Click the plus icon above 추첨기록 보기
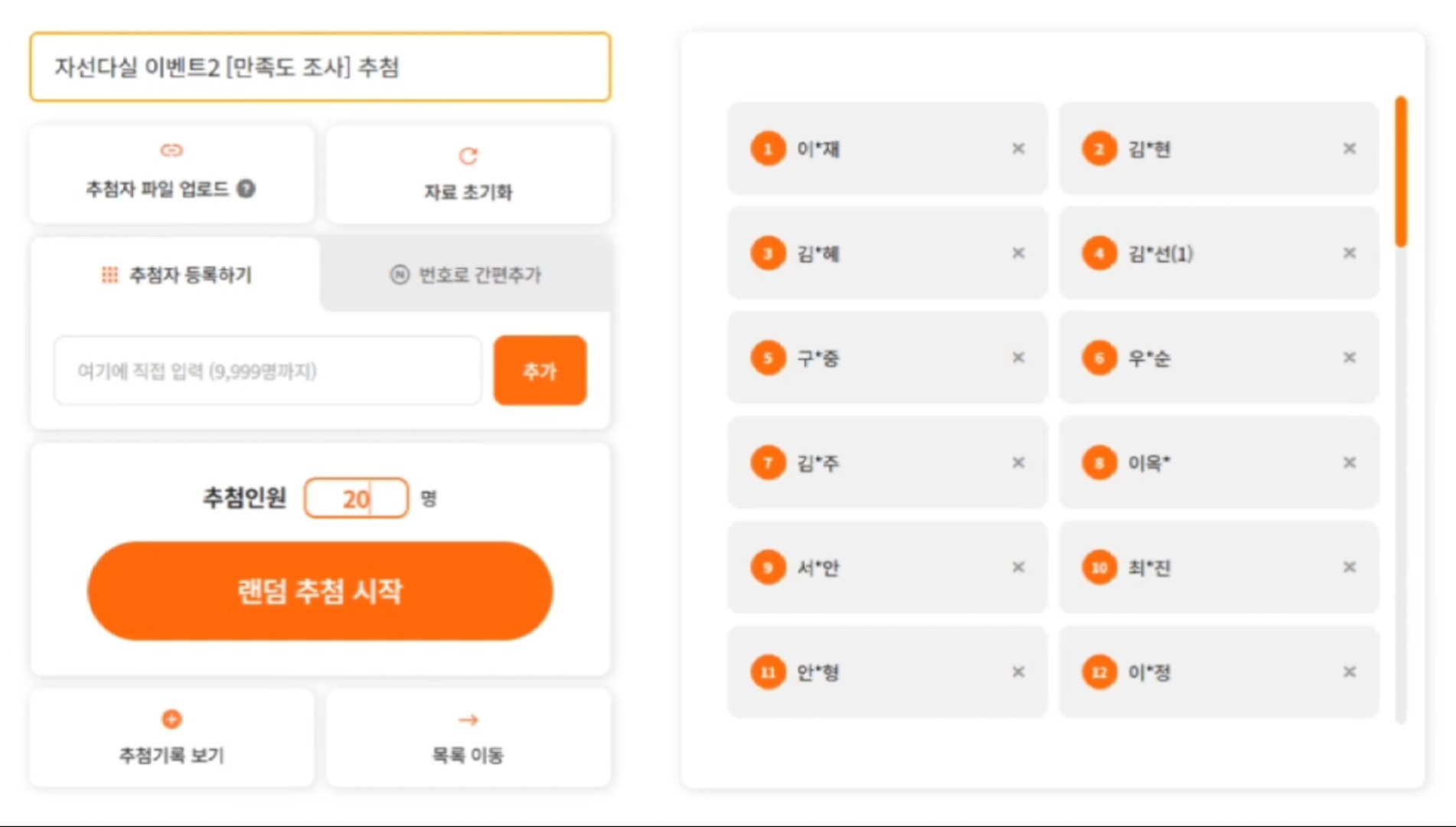 (x=171, y=719)
